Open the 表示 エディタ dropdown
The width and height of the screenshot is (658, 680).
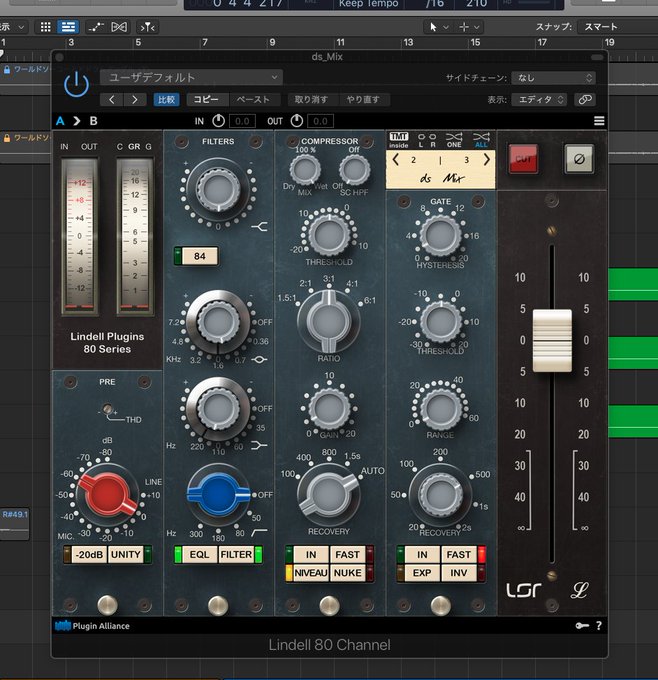click(539, 100)
